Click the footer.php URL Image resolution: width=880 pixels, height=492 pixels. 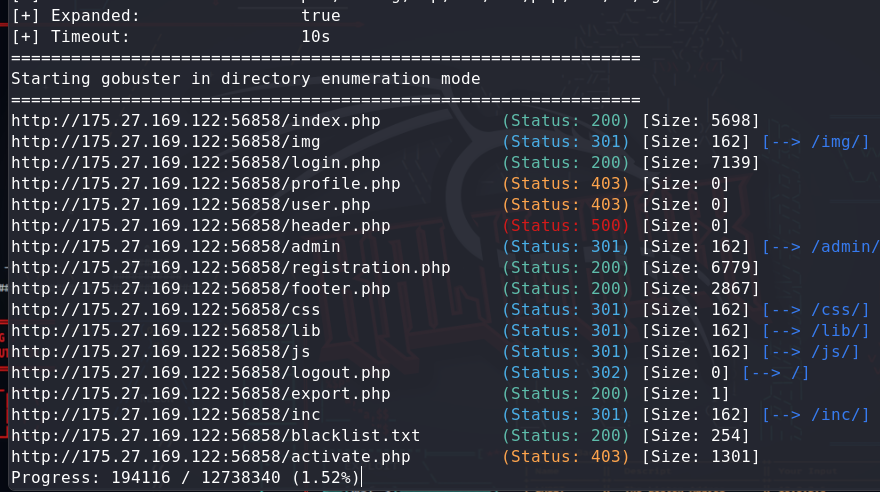tap(200, 289)
